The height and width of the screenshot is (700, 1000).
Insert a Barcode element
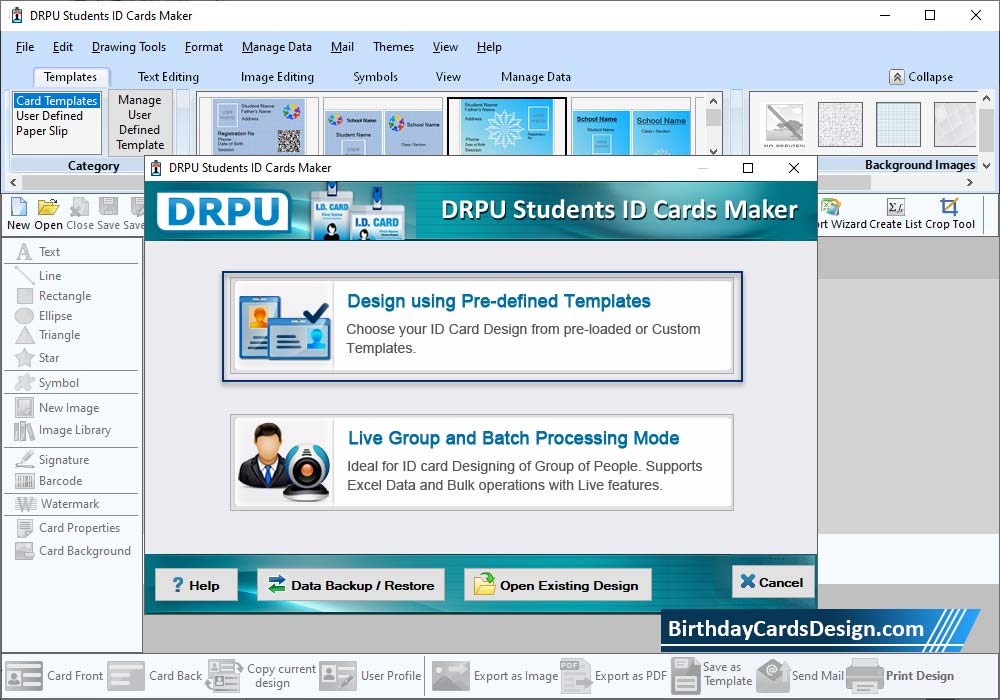49,481
